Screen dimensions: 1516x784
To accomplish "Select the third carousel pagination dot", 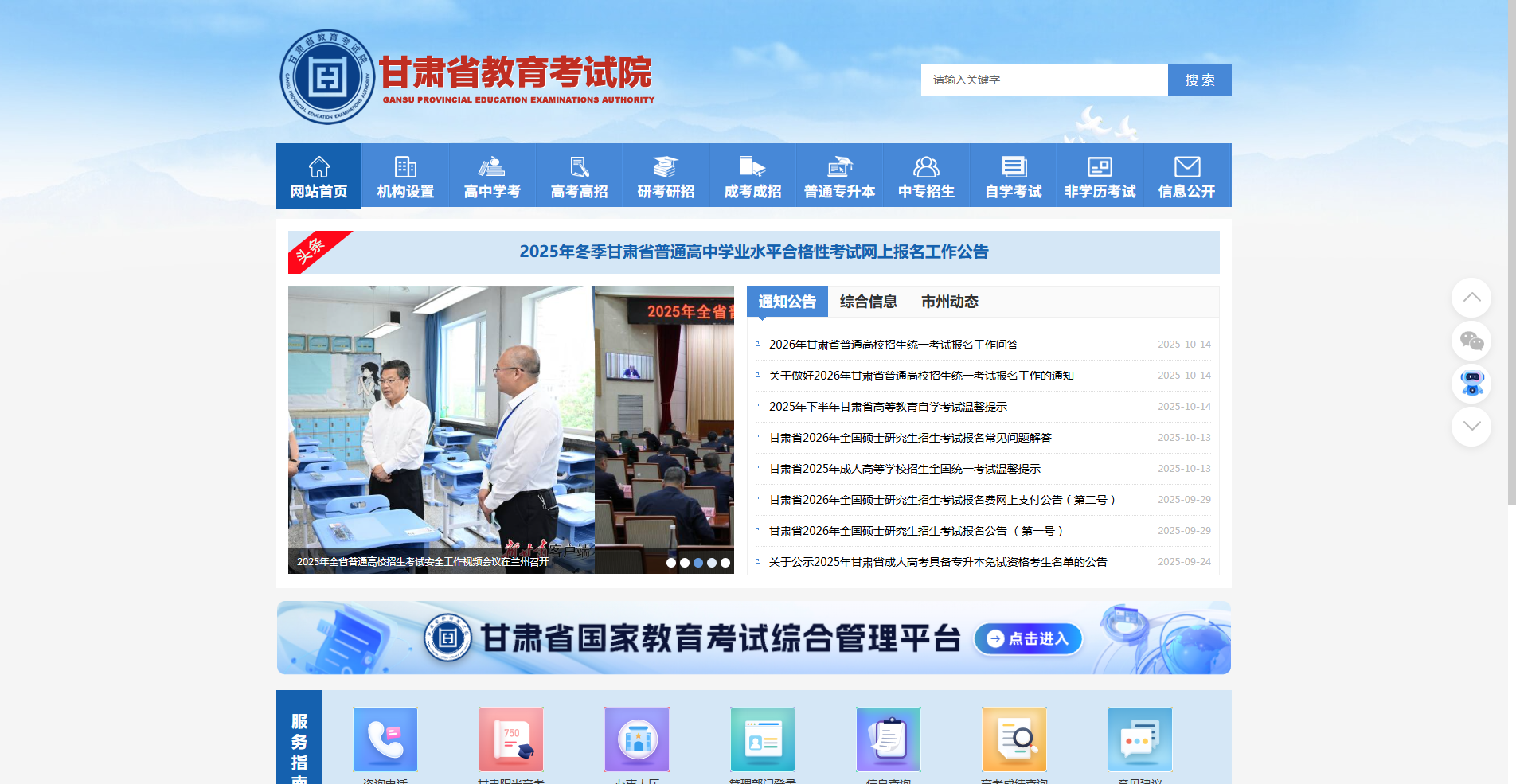I will click(x=698, y=563).
